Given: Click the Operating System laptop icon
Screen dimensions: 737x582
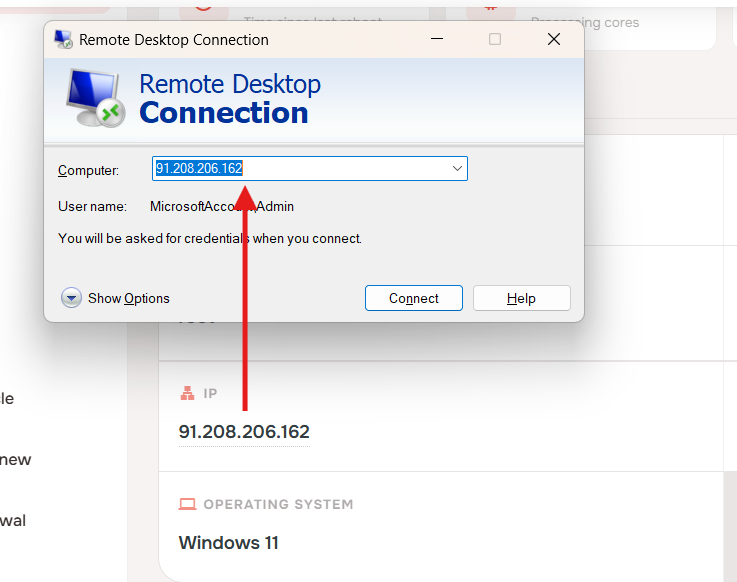Looking at the screenshot, I should point(188,504).
